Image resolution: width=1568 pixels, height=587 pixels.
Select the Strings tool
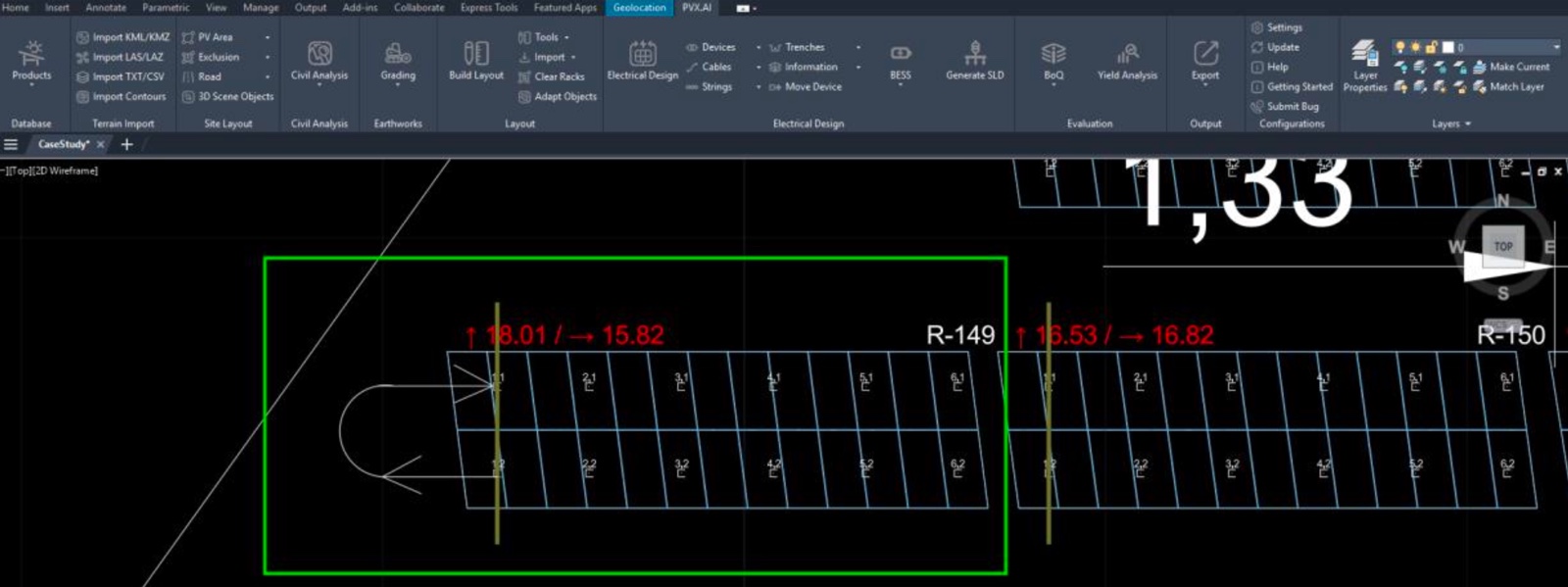(x=709, y=86)
